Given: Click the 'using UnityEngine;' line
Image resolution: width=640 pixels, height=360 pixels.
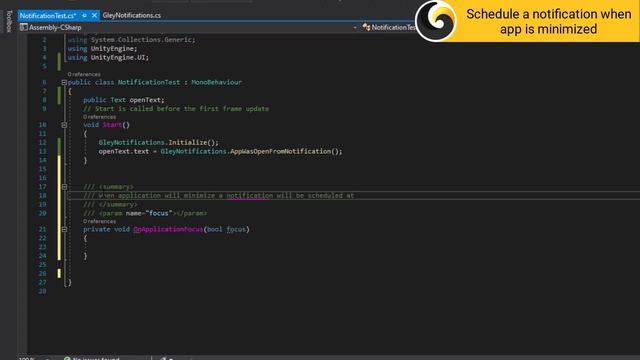Looking at the screenshot, I should coord(102,49).
